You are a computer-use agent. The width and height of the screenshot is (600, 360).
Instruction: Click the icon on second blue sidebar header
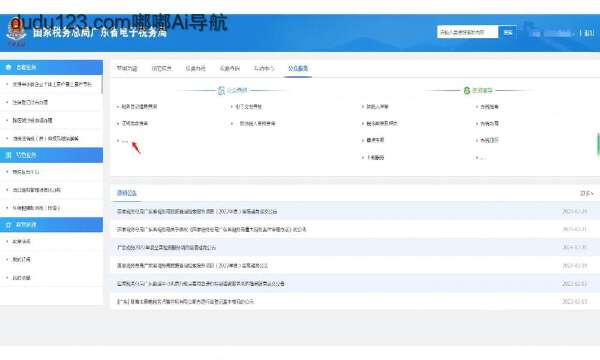pyautogui.click(x=9, y=155)
